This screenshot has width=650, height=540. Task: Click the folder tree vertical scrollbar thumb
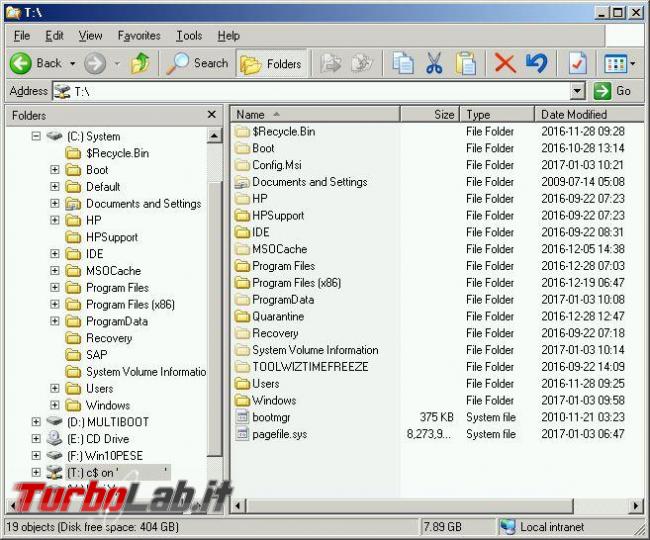pos(214,318)
